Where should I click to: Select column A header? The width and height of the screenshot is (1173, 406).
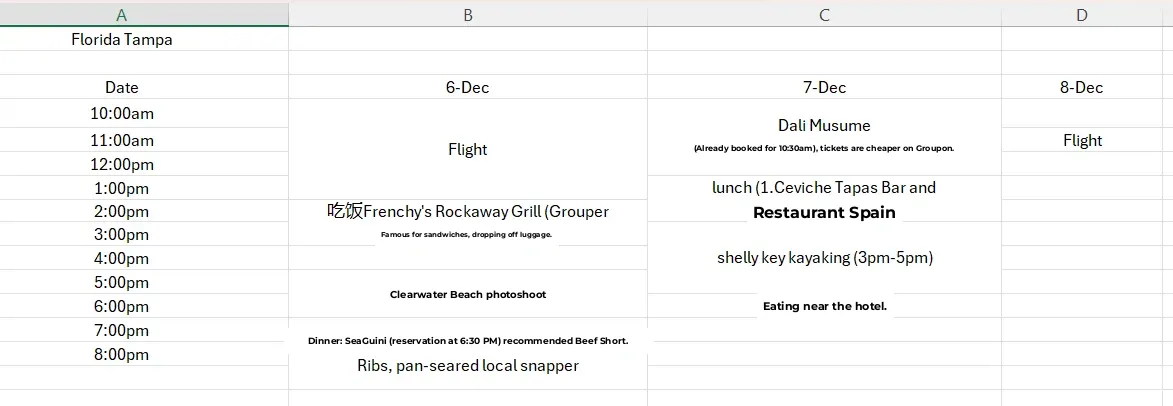tap(122, 14)
